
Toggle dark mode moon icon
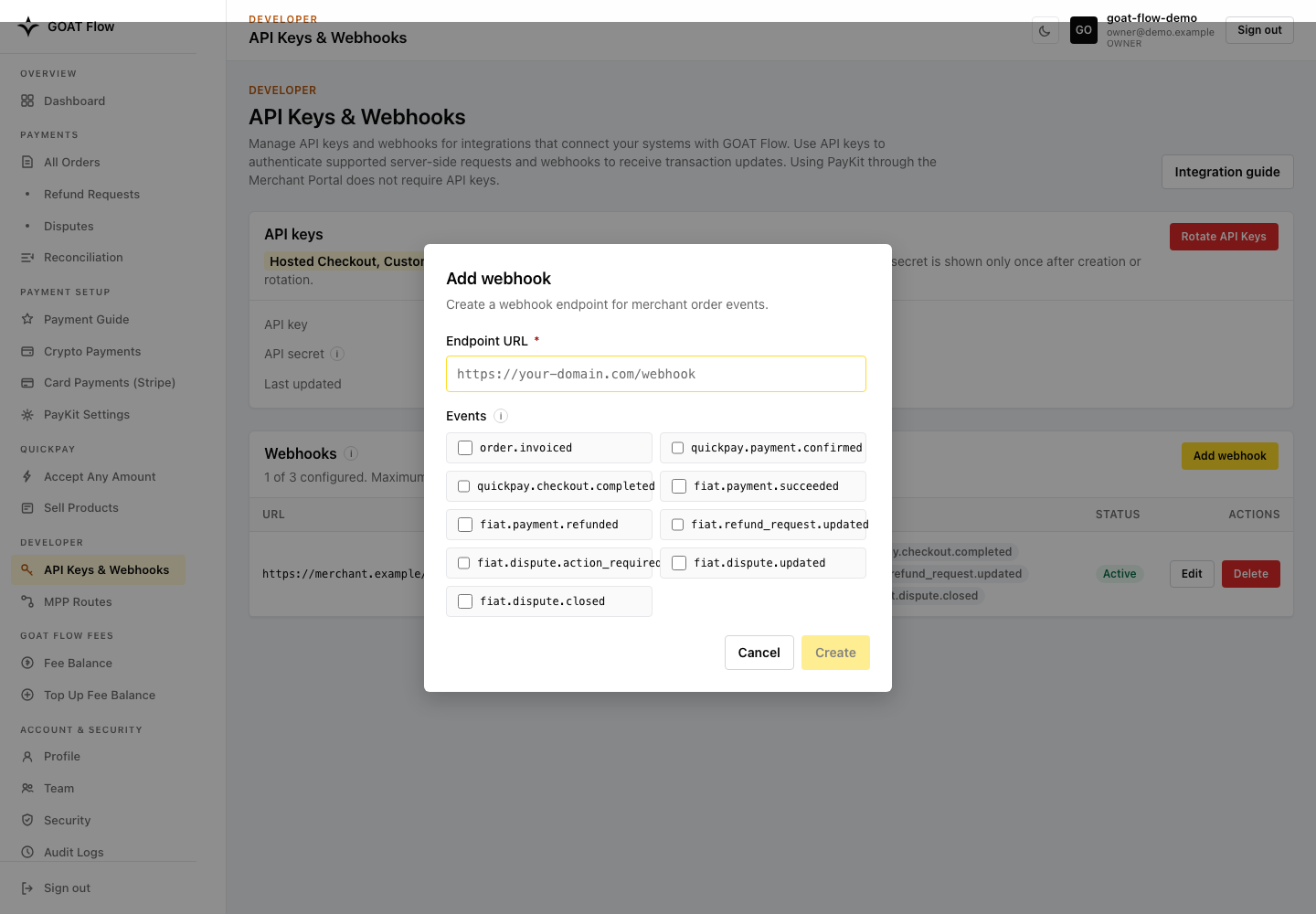[x=1045, y=30]
